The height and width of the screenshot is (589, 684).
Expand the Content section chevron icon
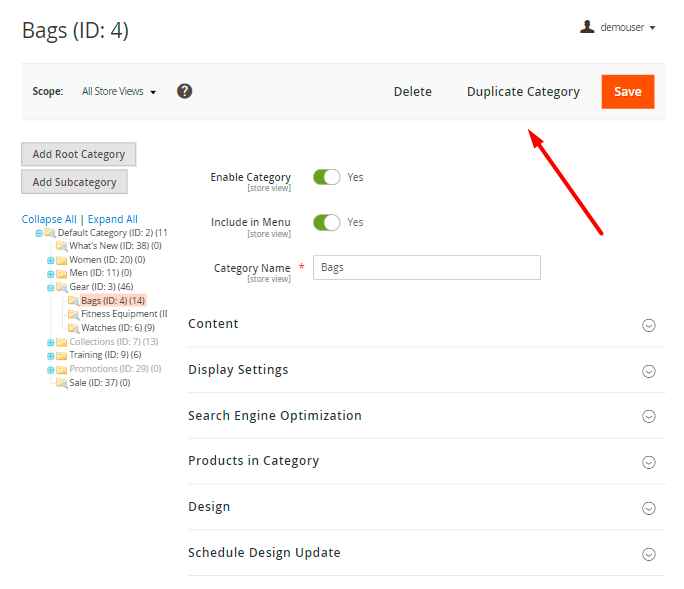648,325
